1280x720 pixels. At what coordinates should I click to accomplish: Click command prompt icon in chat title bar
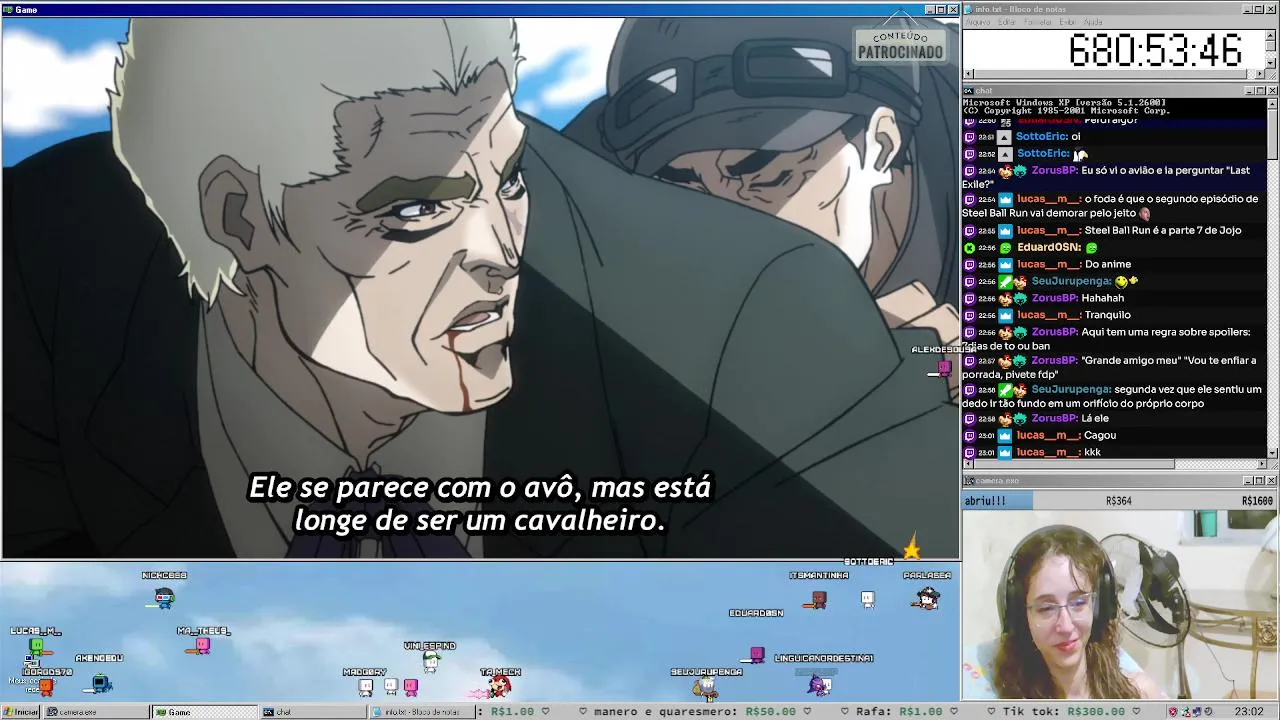(x=968, y=91)
